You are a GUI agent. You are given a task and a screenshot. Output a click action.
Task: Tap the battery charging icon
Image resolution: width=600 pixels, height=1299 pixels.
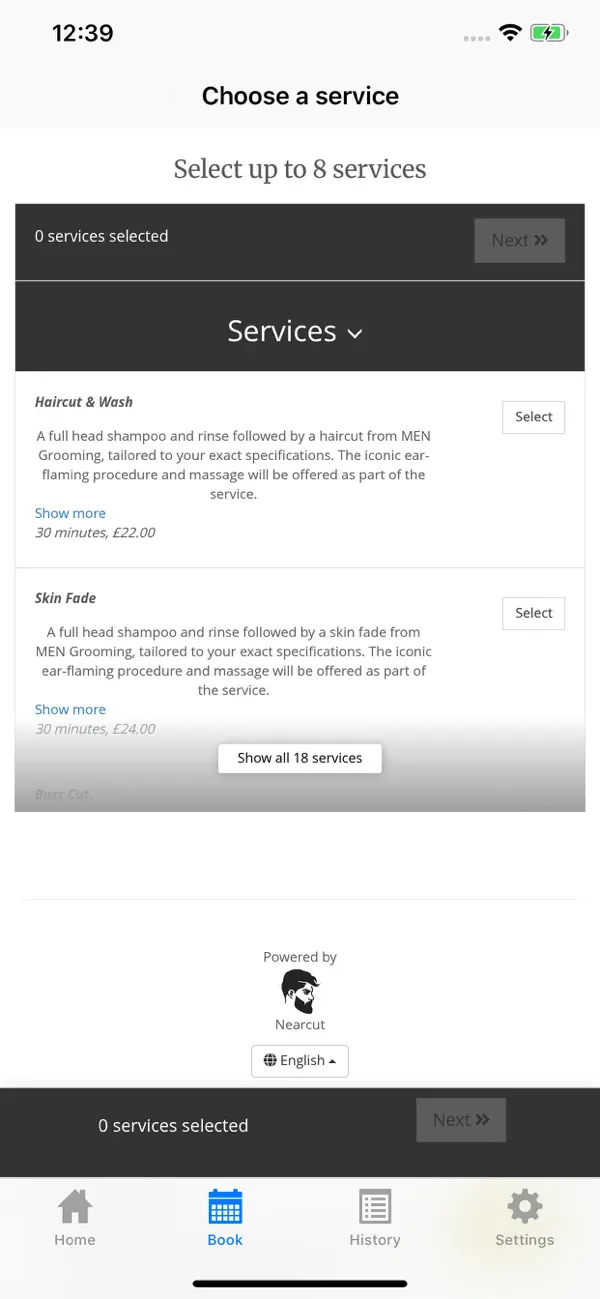tap(549, 33)
